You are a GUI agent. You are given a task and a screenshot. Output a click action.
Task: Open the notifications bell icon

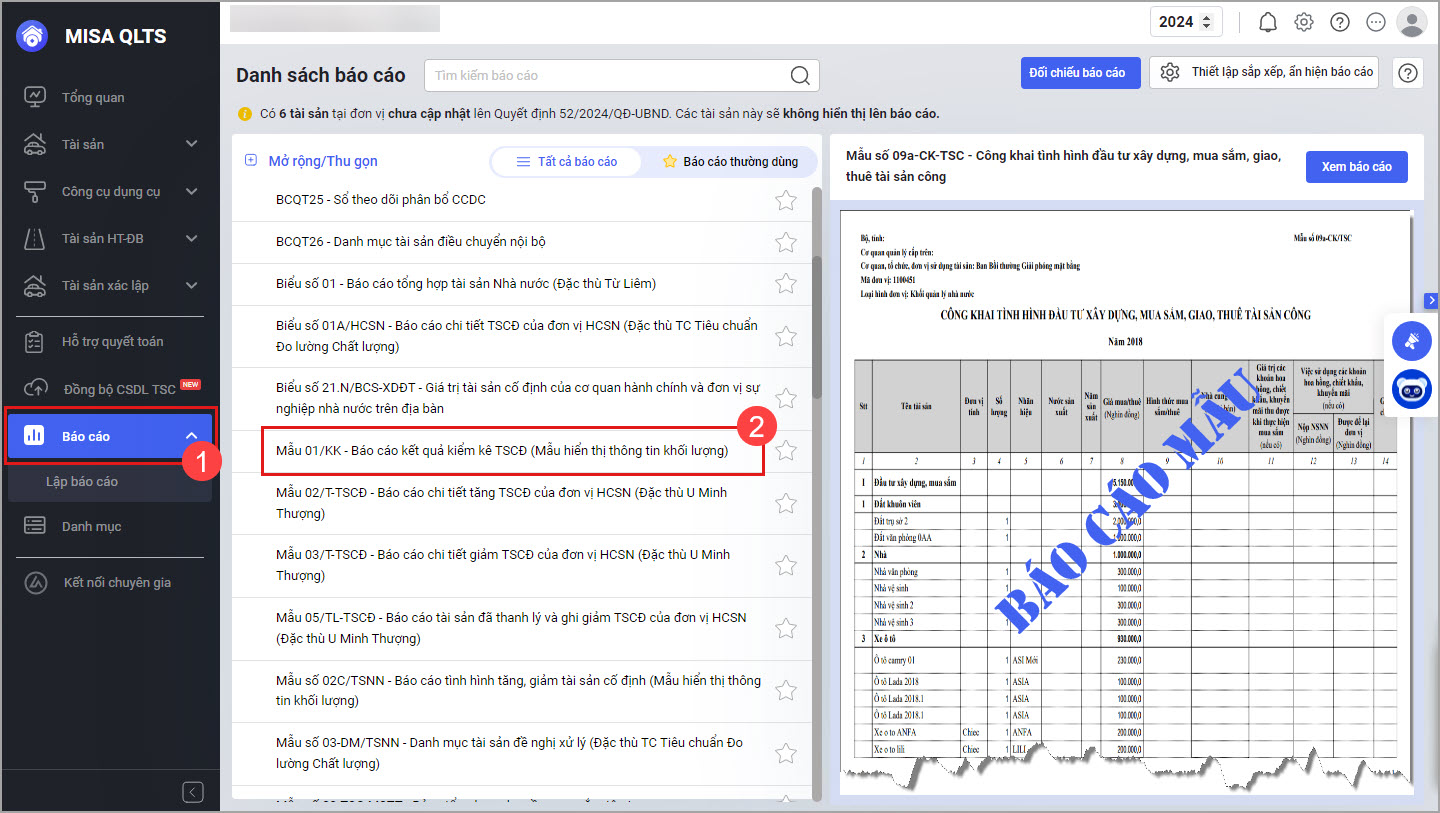pyautogui.click(x=1268, y=22)
